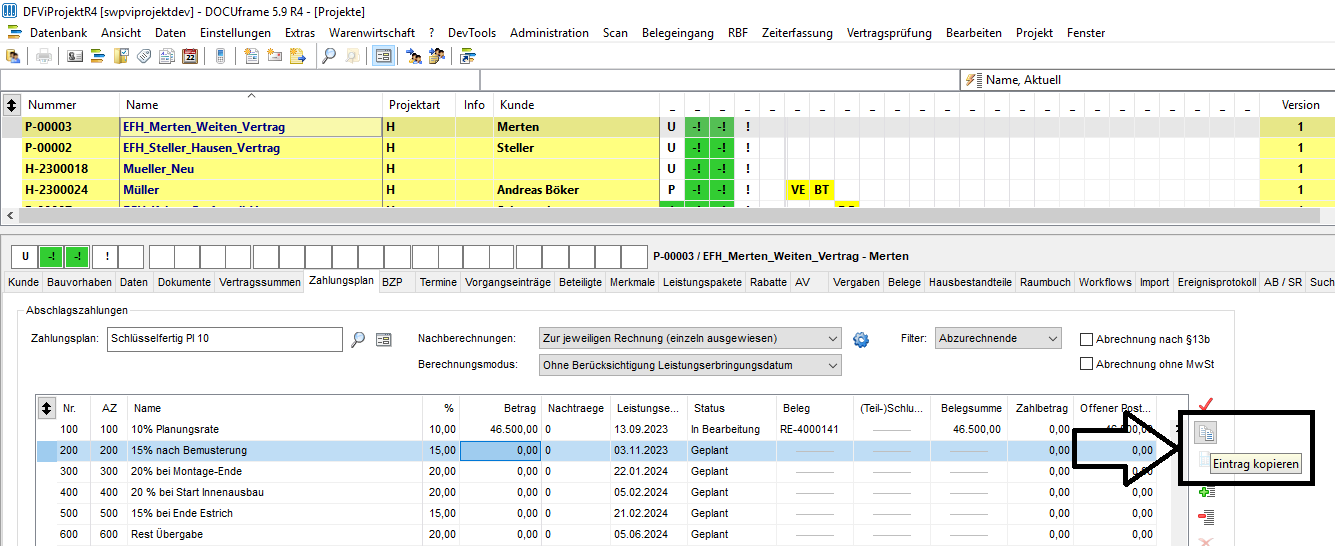Open the Zeiterfassung menu
The width and height of the screenshot is (1335, 546).
797,33
